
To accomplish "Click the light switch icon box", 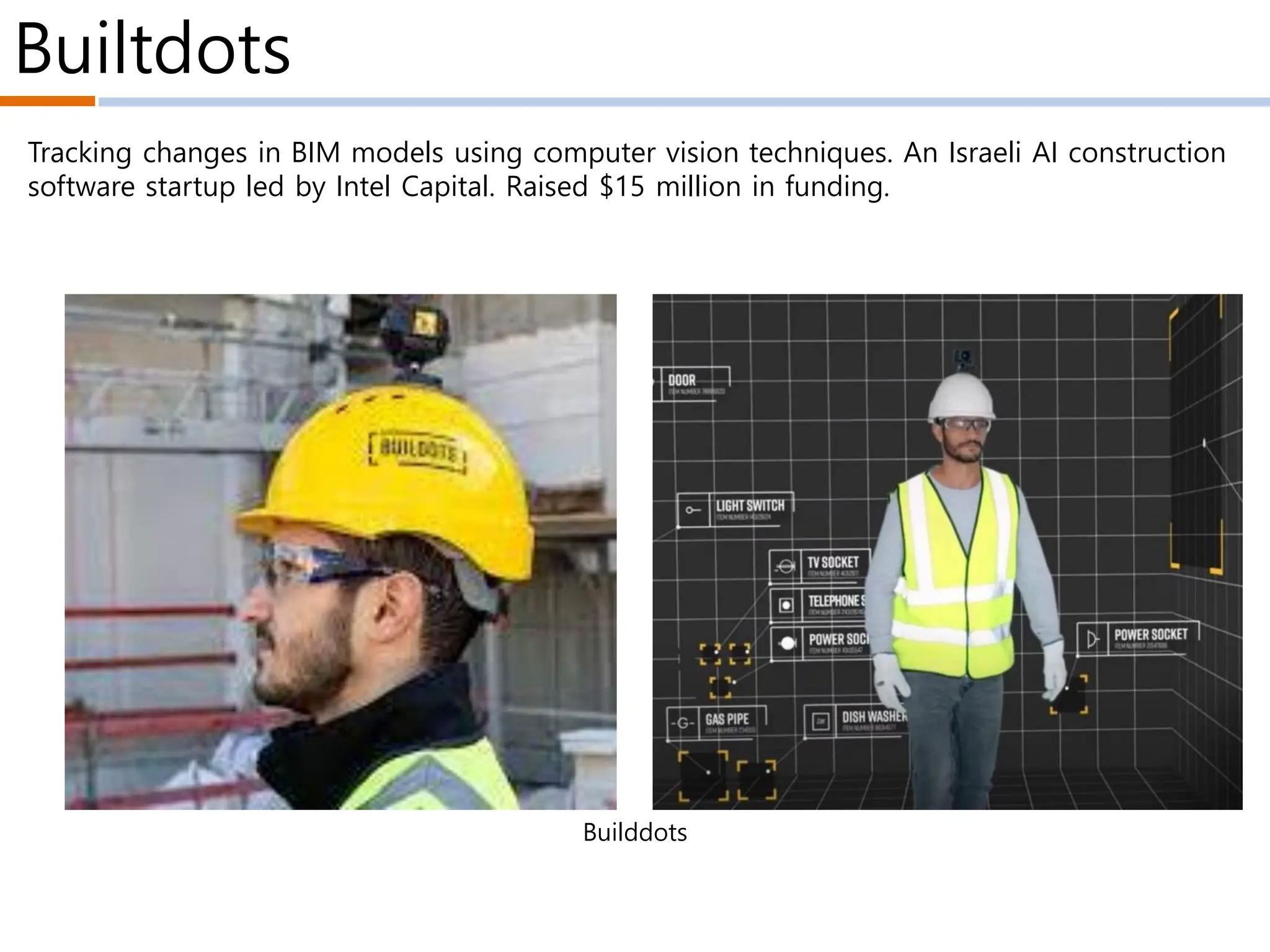I will coord(693,510).
